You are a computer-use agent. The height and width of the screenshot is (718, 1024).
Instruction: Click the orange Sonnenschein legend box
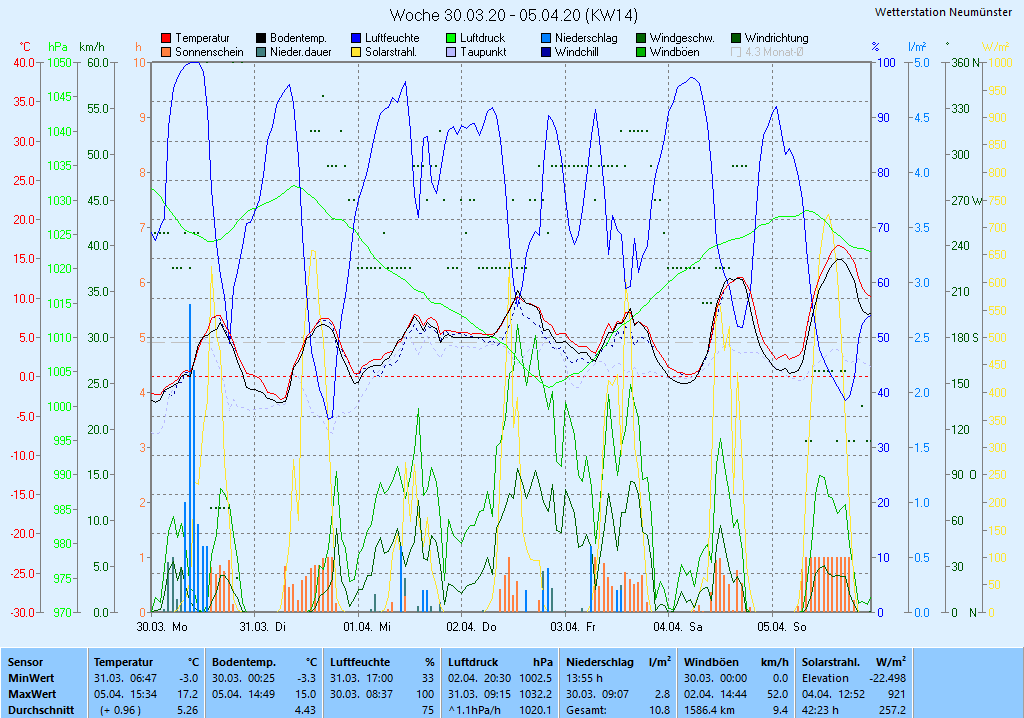pos(166,51)
